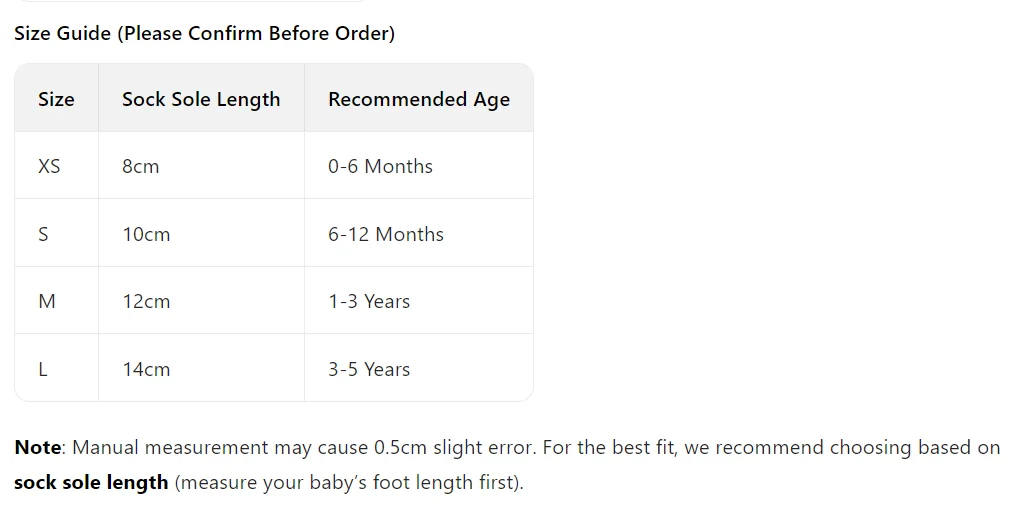Click the Recommended Age column header
This screenshot has width=1015, height=511.
[x=419, y=98]
